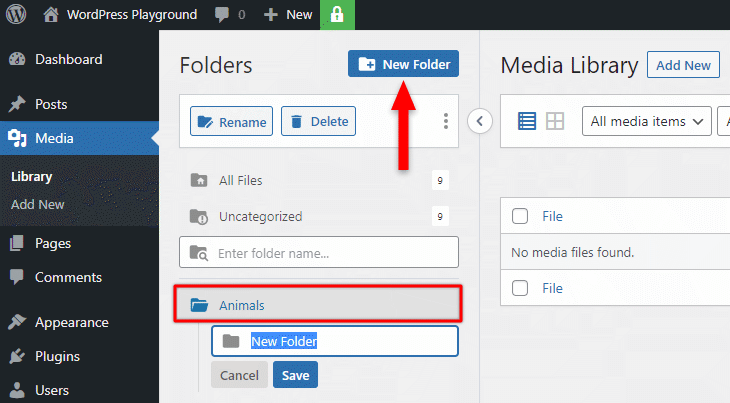Click the sidebar Comments speech bubble icon
The image size is (730, 403).
tap(17, 277)
